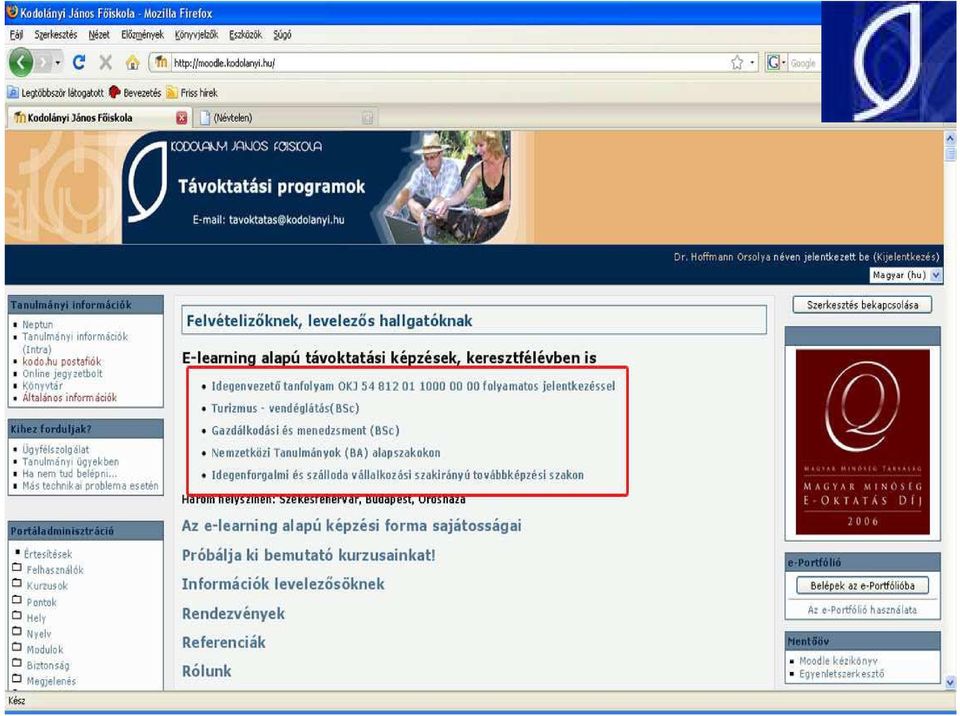
Task: Expand the Hely admin folder
Action: click(17, 616)
